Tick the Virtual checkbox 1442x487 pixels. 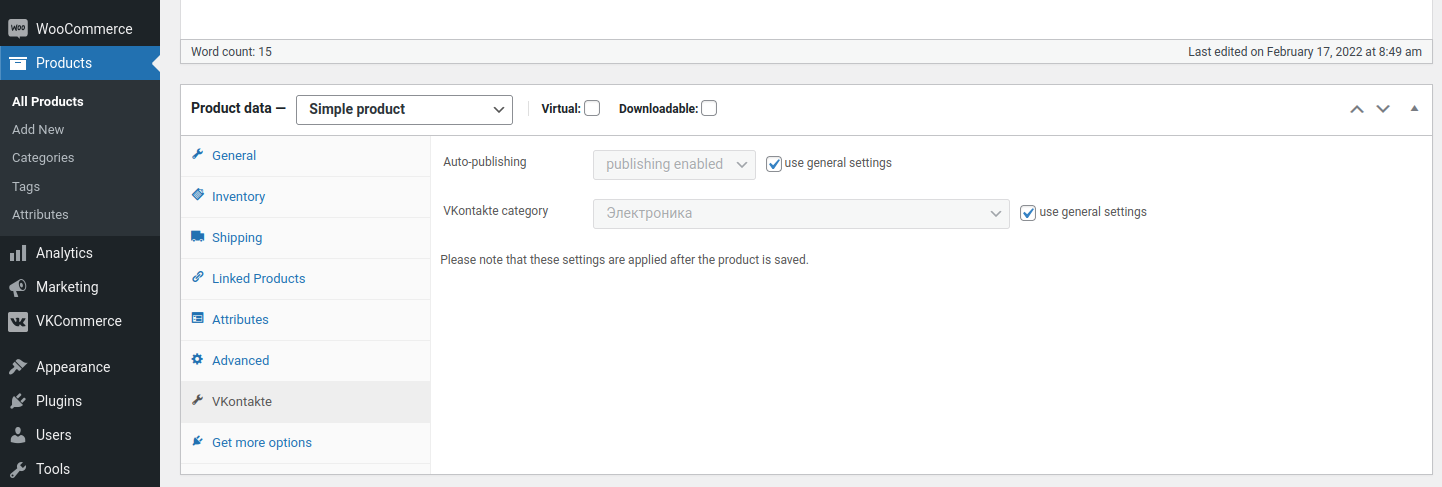[592, 108]
